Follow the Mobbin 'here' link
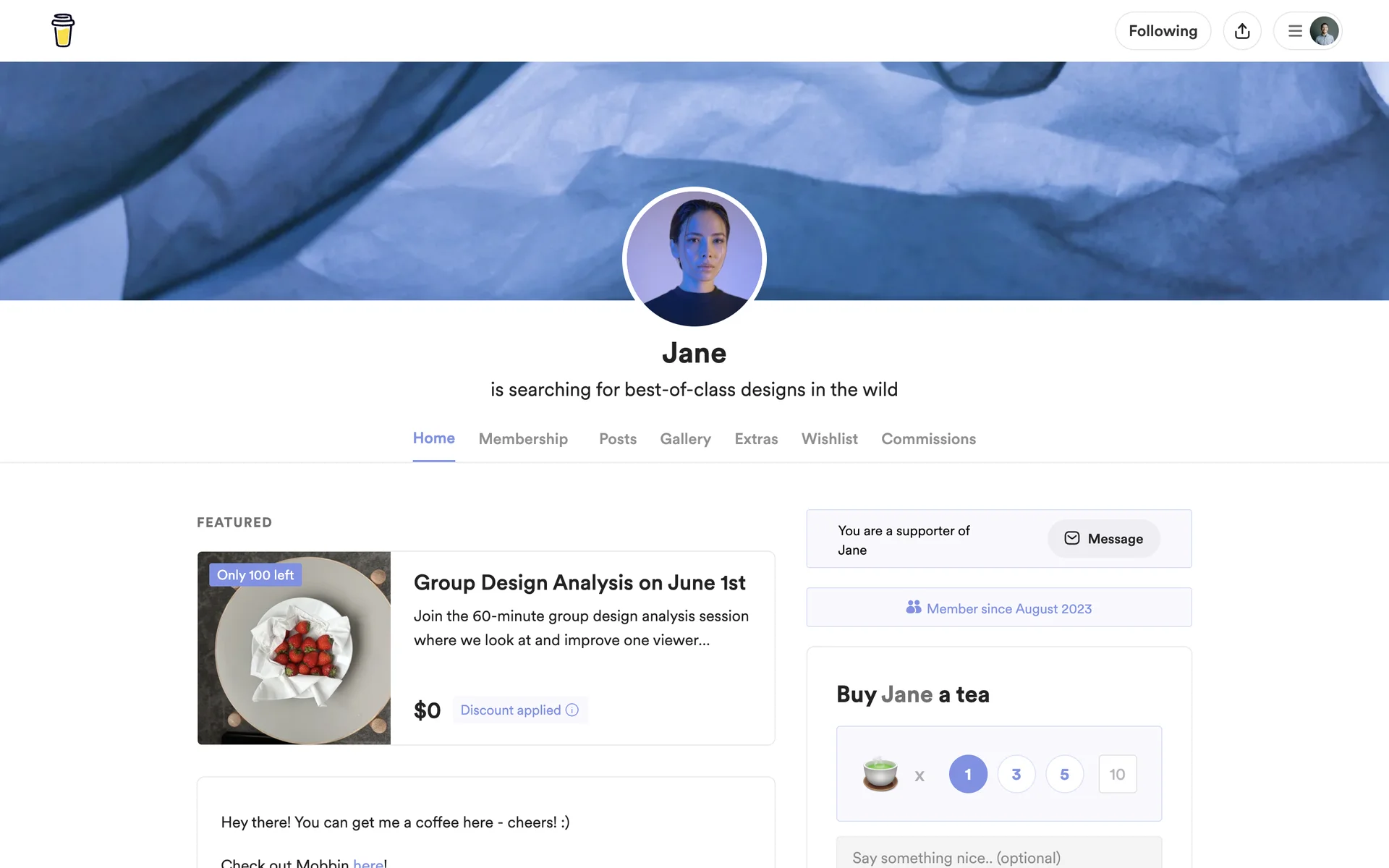Screen dimensions: 1389x868 [368, 862]
